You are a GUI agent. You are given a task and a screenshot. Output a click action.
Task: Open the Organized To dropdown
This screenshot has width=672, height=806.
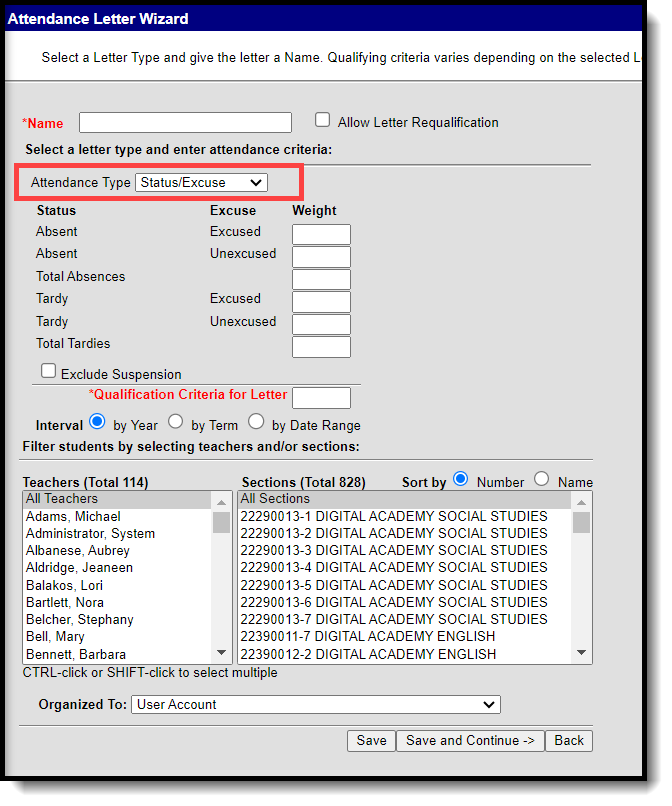316,705
